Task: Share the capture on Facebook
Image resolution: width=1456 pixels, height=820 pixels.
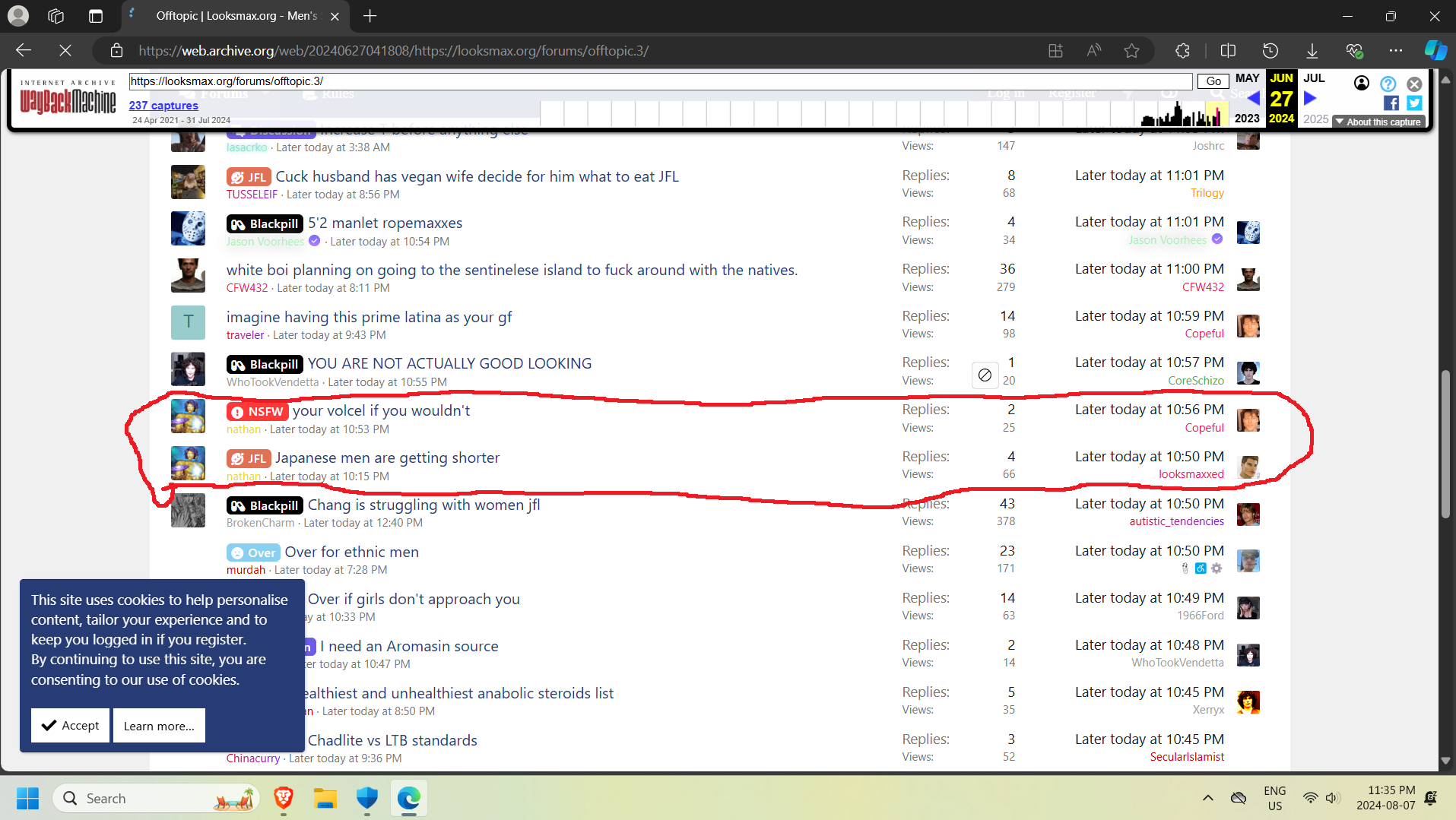Action: [x=1391, y=103]
